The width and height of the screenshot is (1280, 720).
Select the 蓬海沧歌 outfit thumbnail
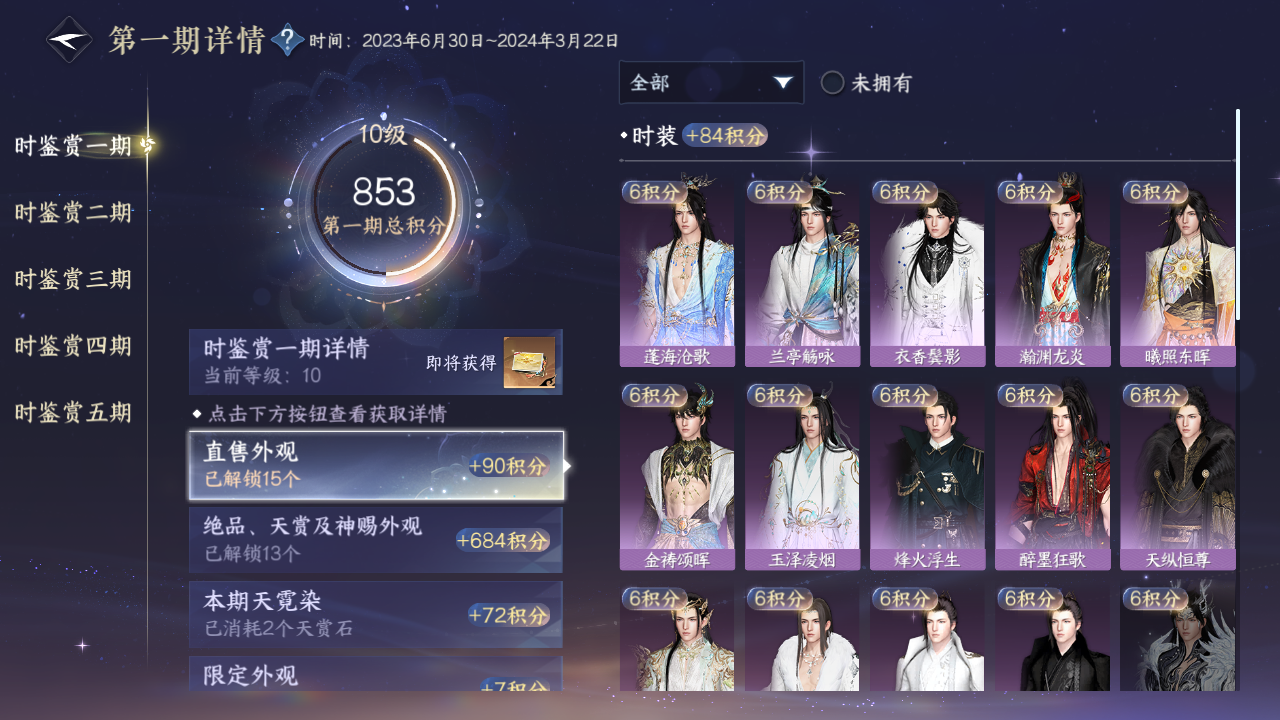(x=677, y=274)
